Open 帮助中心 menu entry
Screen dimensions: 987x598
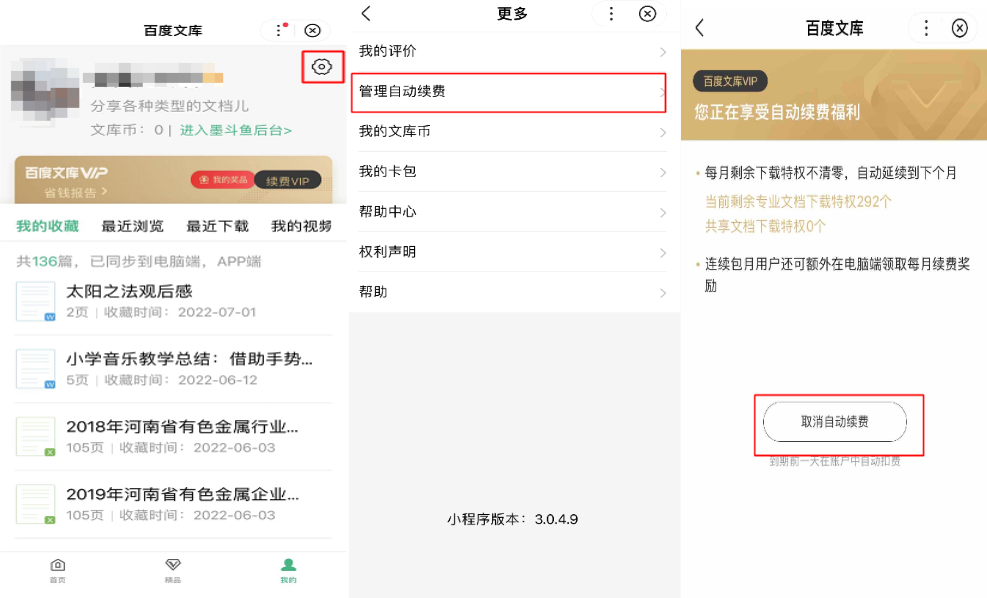point(512,212)
